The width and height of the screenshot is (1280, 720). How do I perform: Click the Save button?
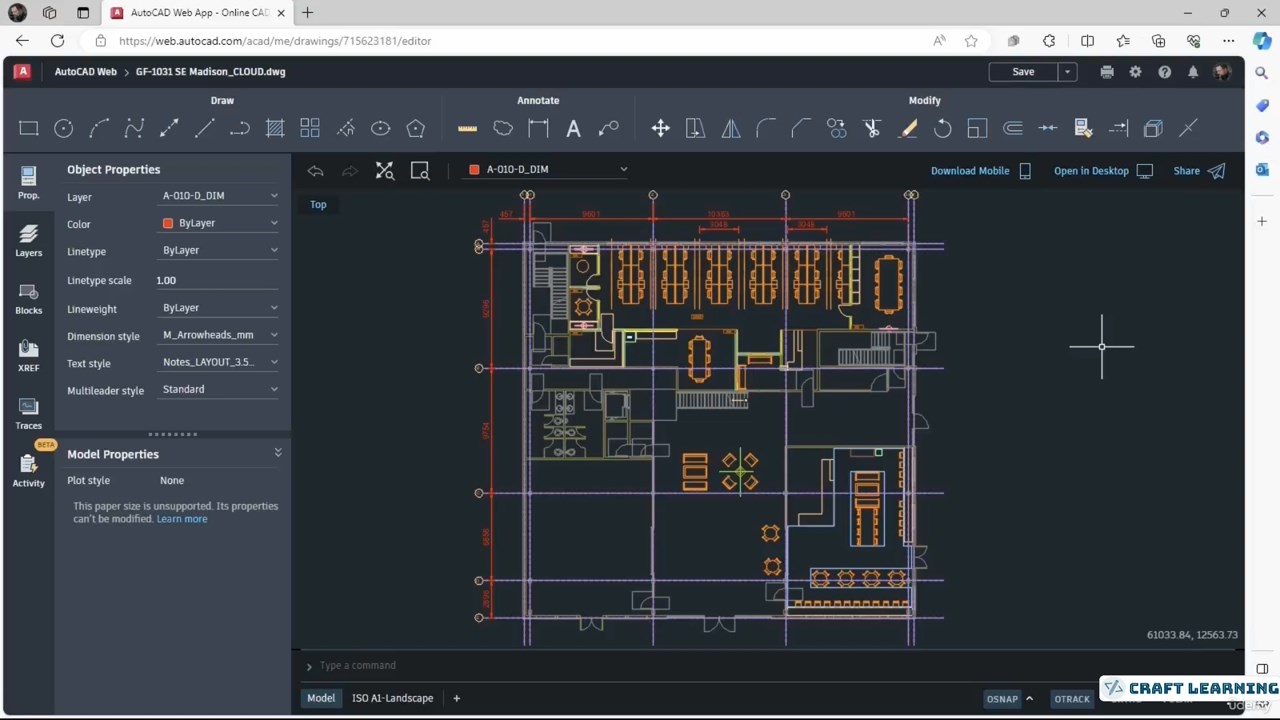(1023, 72)
